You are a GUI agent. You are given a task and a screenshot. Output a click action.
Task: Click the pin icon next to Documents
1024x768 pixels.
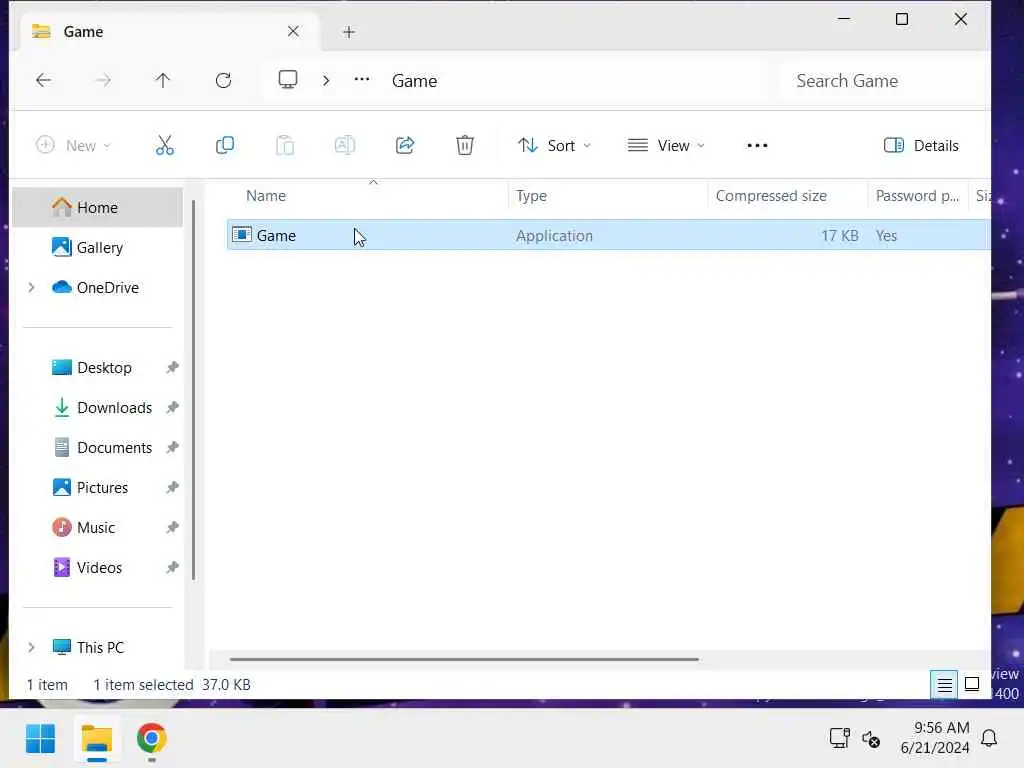(x=172, y=447)
